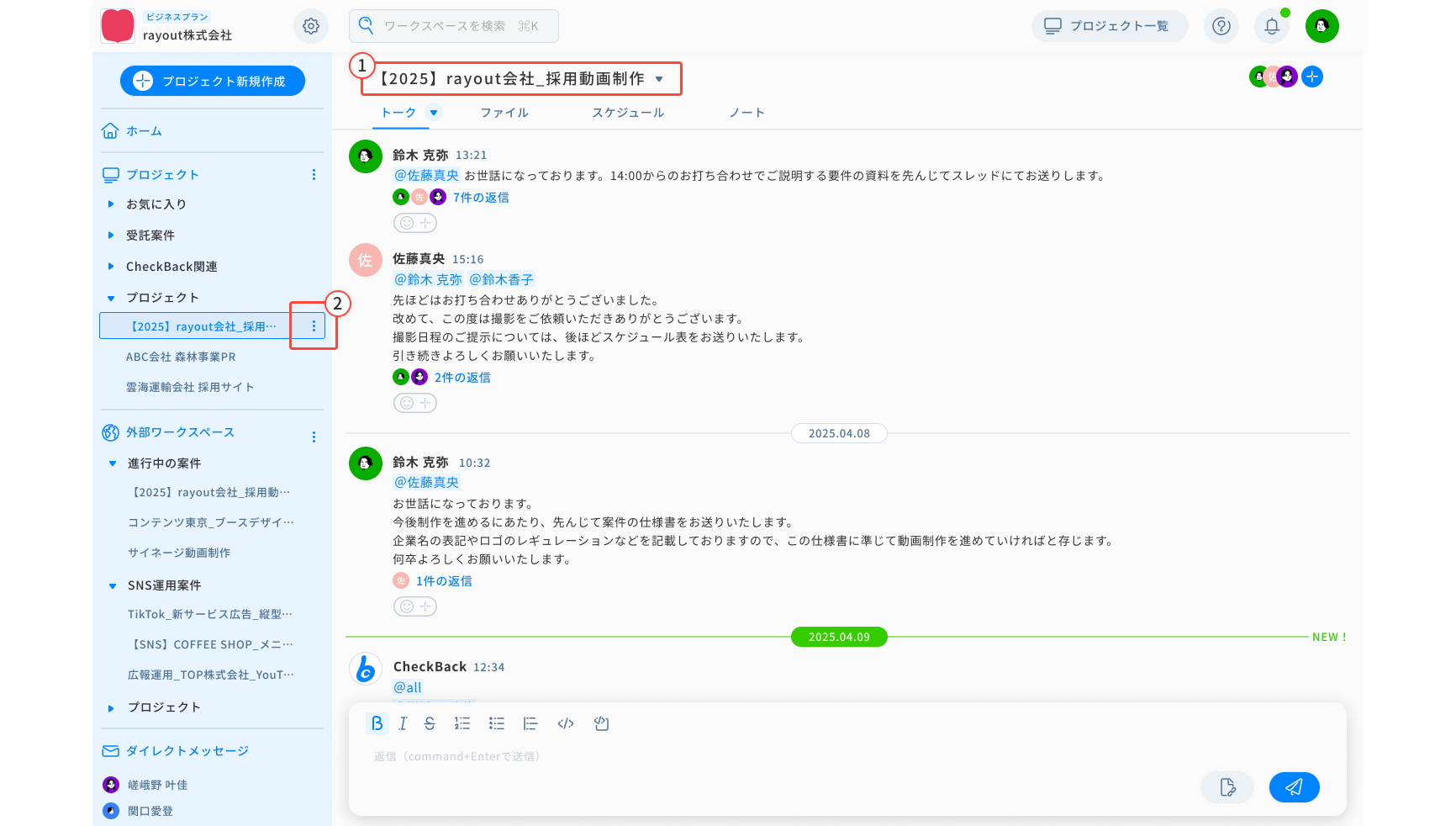Switch to the スケジュール tab

tap(628, 113)
